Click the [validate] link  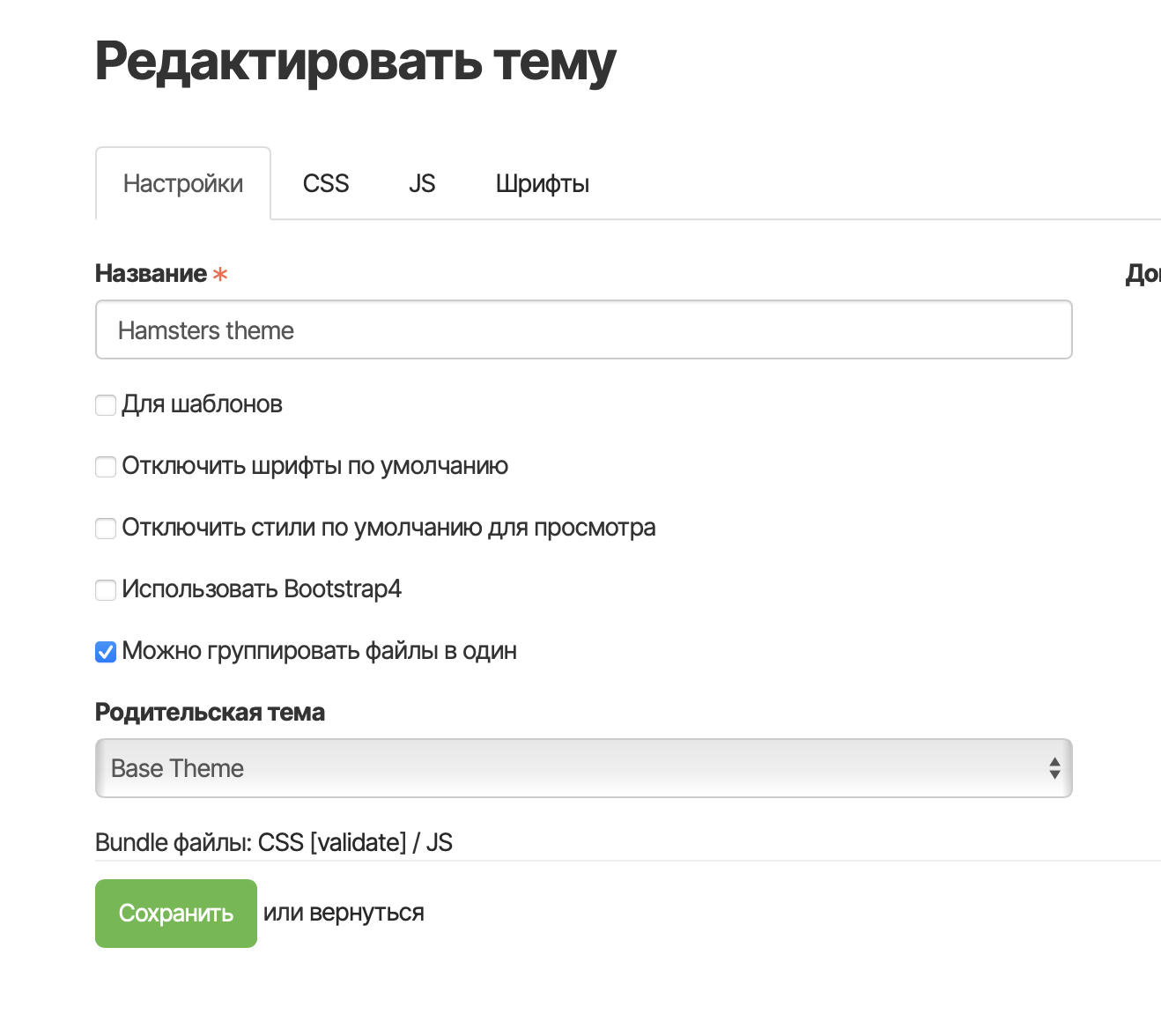click(x=359, y=843)
